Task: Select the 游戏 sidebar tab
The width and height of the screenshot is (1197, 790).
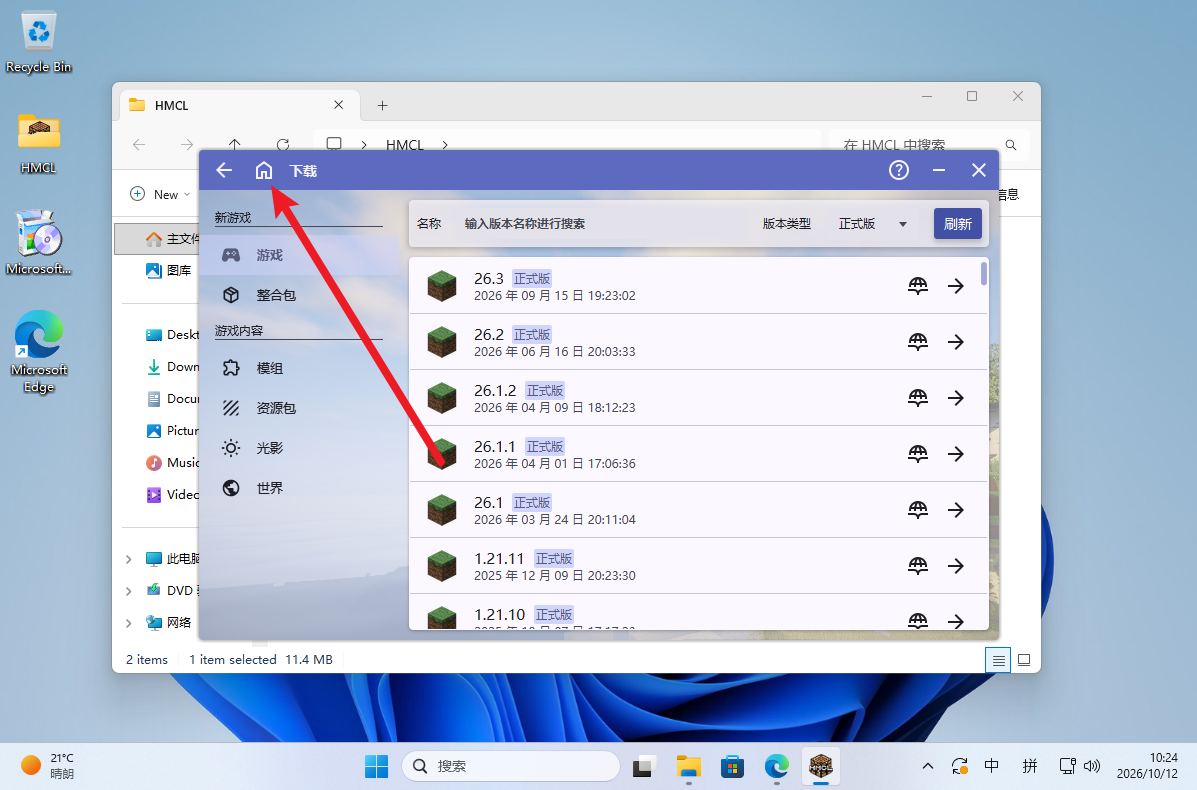Action: click(x=298, y=255)
